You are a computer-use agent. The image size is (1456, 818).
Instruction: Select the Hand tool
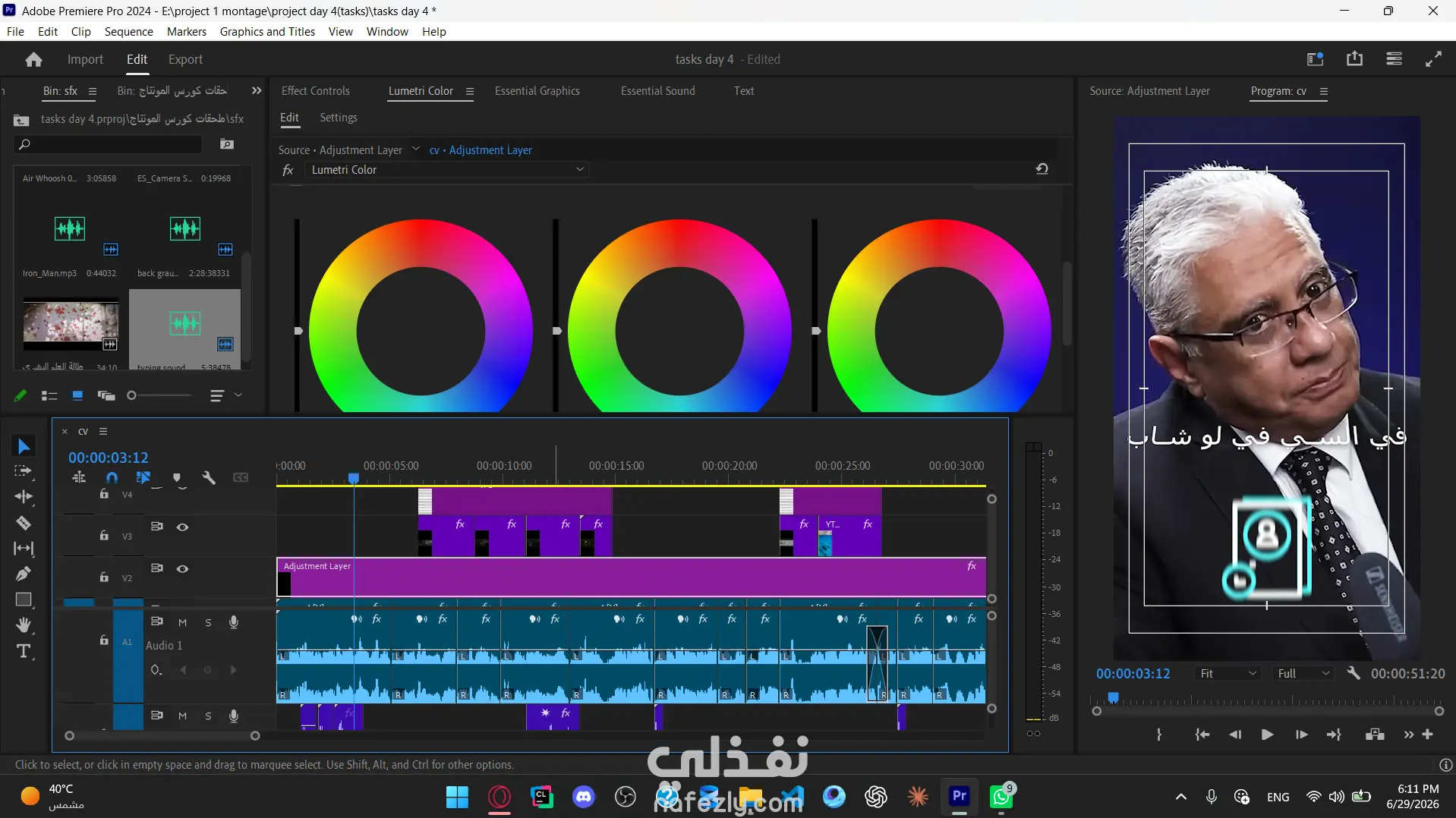[x=24, y=625]
